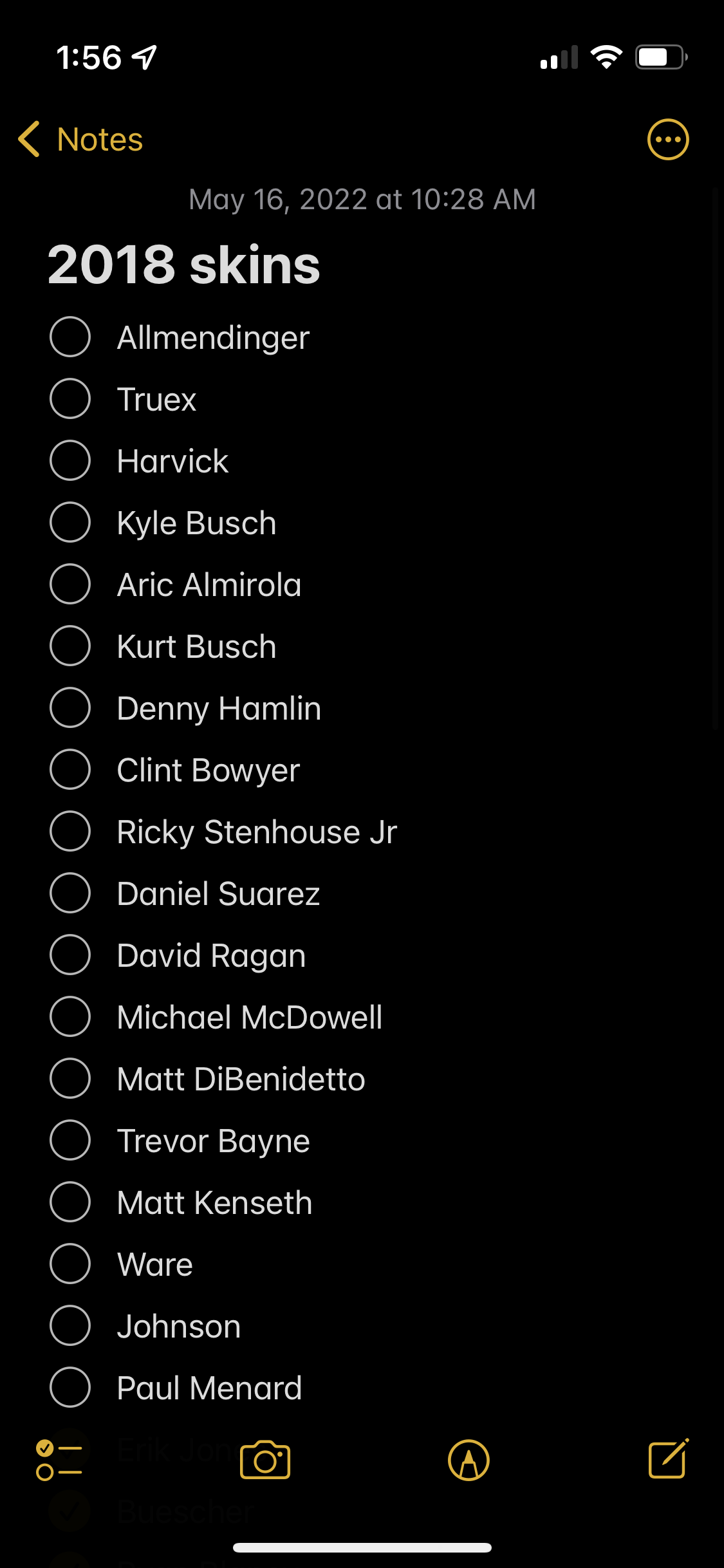The image size is (724, 1568).
Task: Place cursor in Denny Hamlin text
Action: pyautogui.click(x=219, y=709)
